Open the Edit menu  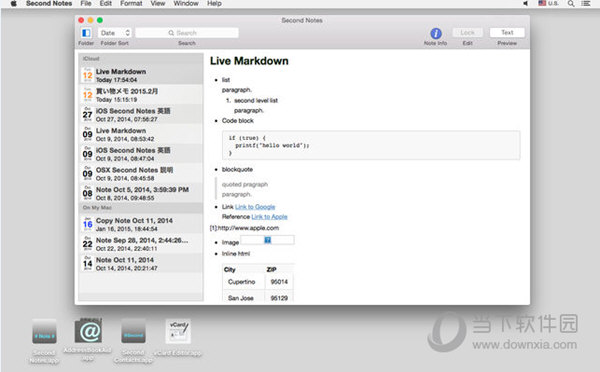click(106, 3)
